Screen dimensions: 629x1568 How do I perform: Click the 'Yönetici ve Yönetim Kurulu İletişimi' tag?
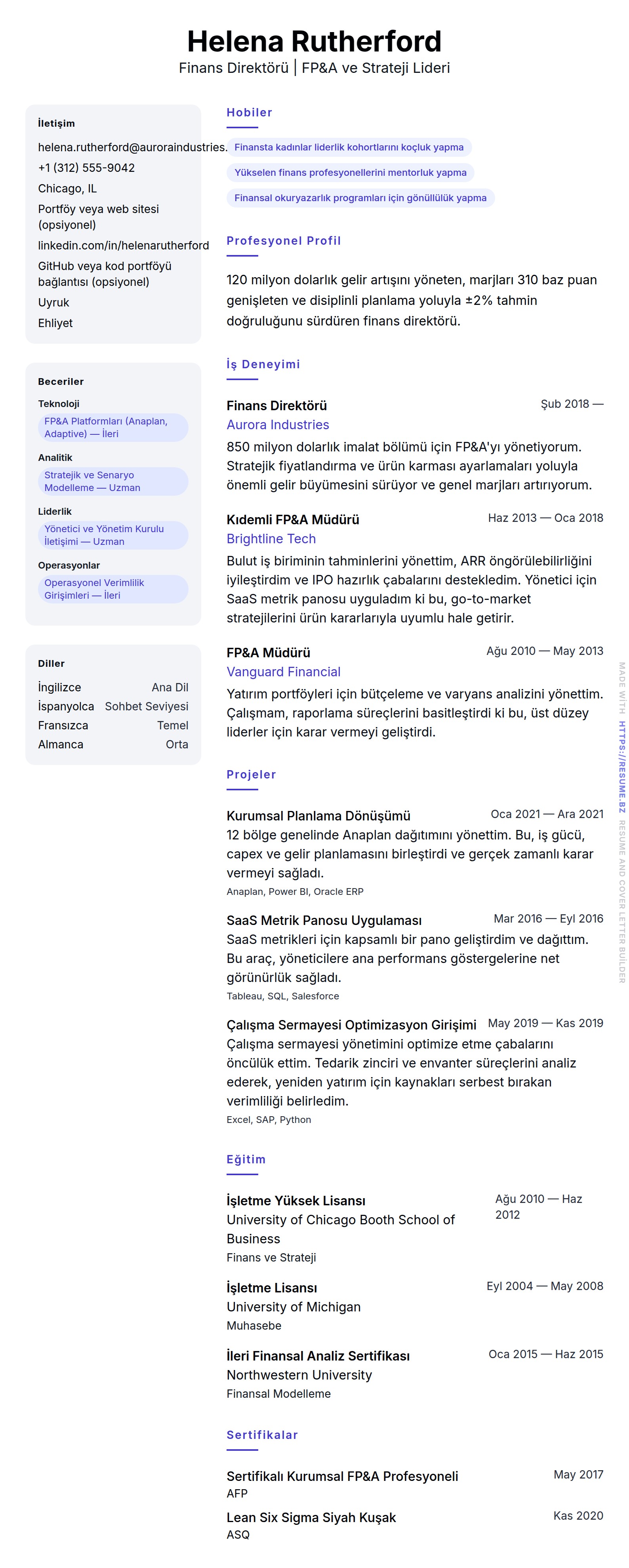tap(112, 535)
